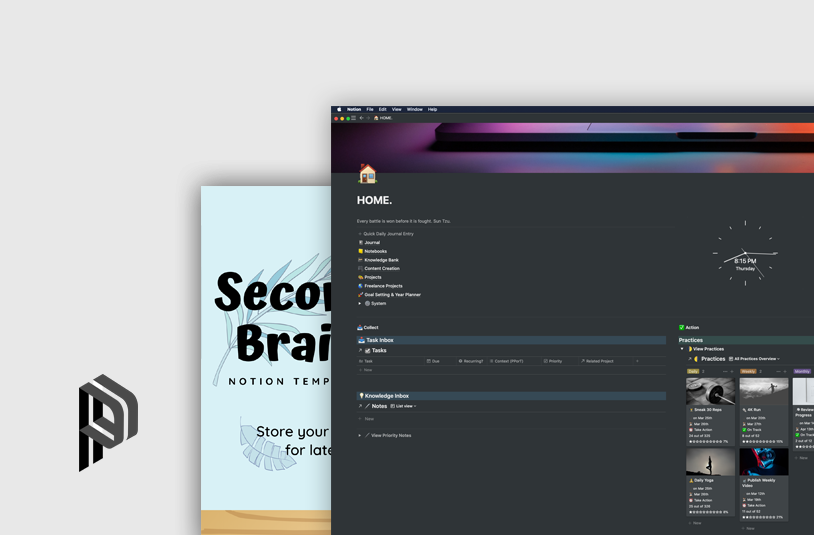Open the Knowledge Bank page link
The image size is (814, 535).
pyautogui.click(x=381, y=260)
